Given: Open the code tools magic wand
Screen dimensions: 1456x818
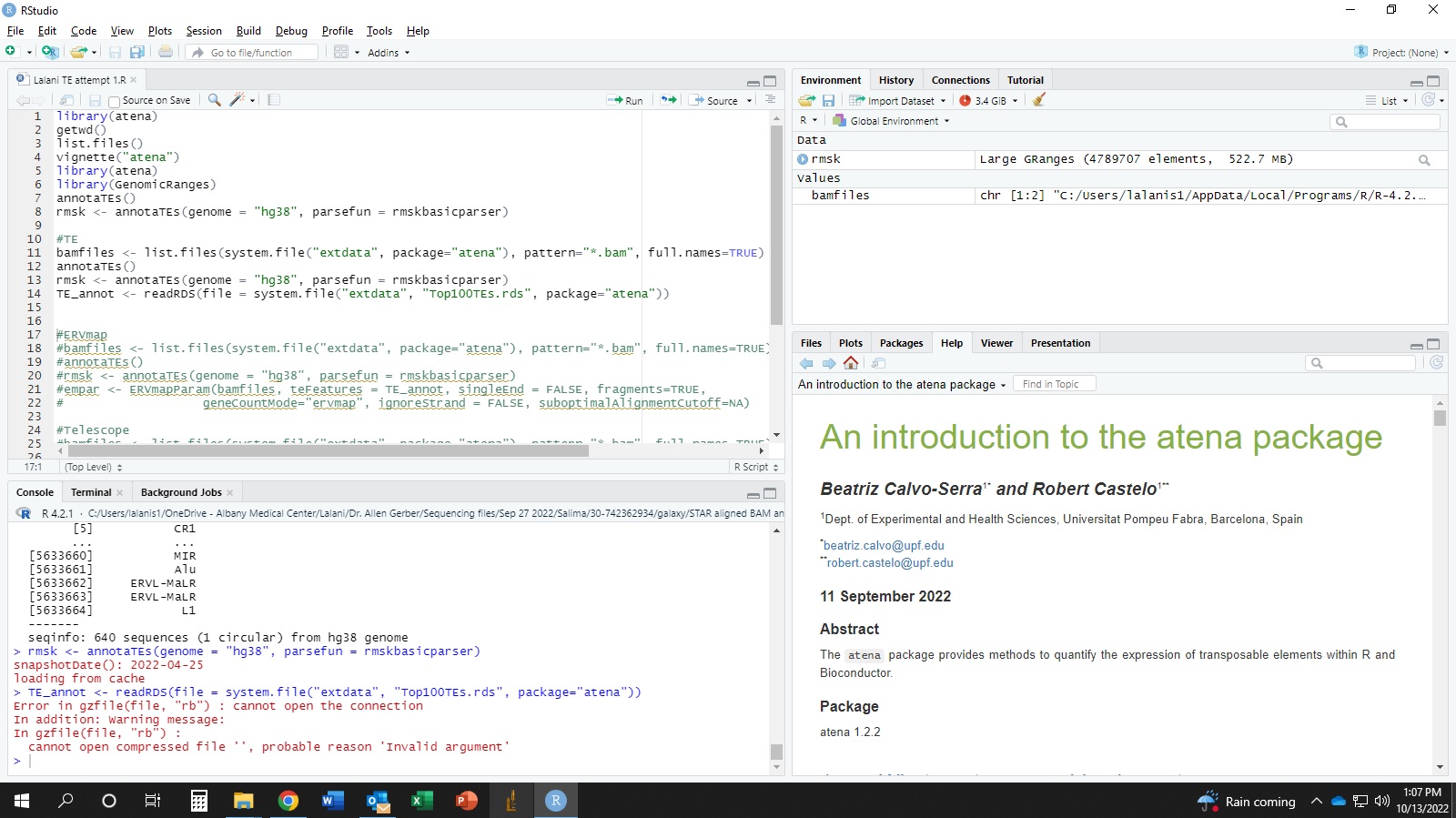Looking at the screenshot, I should click(238, 100).
